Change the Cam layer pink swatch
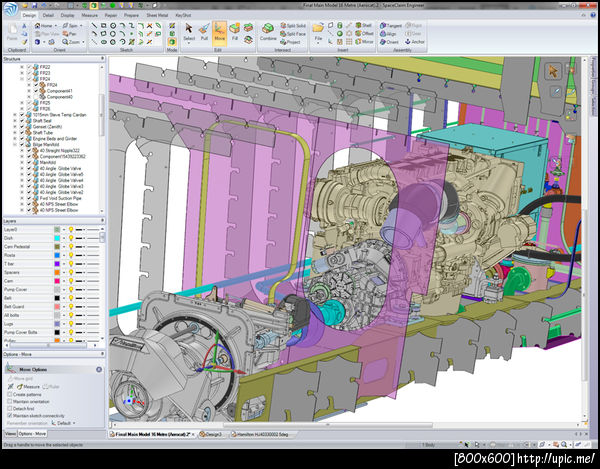600x469 pixels. click(57, 281)
